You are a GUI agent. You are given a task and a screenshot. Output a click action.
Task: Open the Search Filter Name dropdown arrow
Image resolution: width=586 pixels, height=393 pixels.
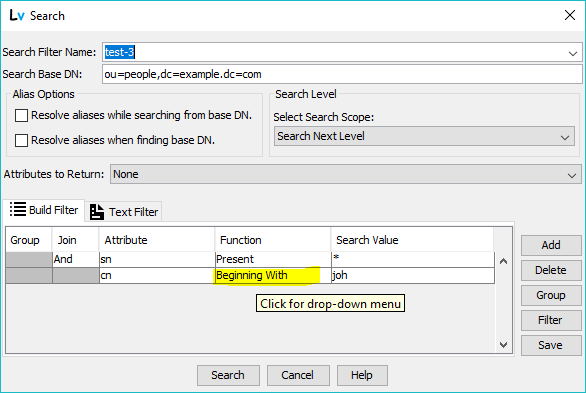pos(573,53)
